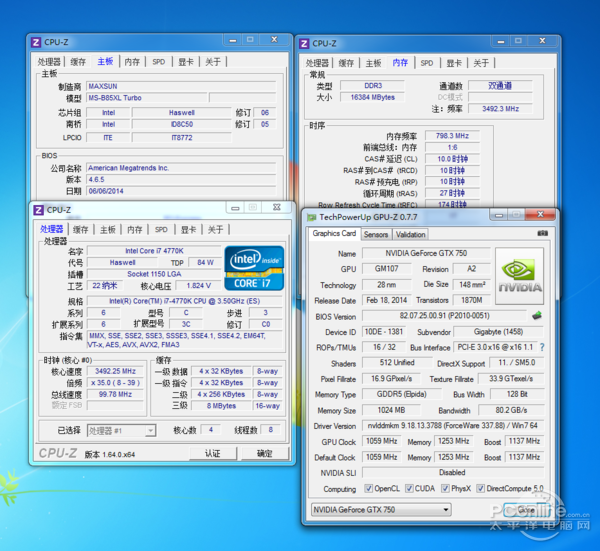The image size is (600, 551).
Task: Click the Intel Core i7 4770K name field
Action: [154, 251]
